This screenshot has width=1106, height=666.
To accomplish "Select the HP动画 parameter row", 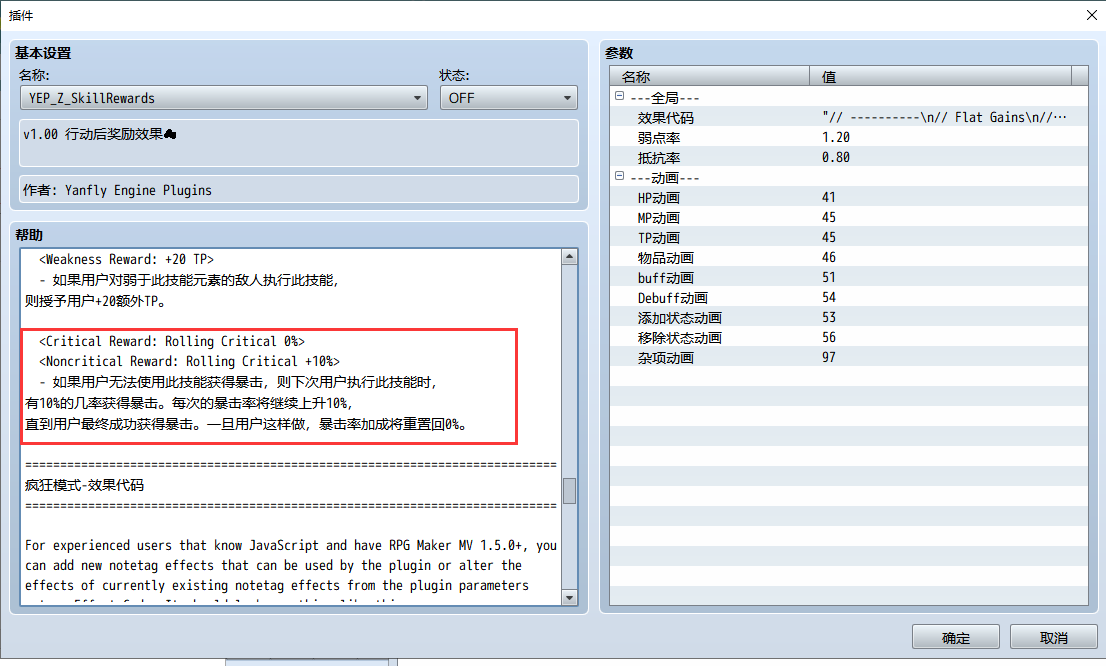I will click(849, 198).
